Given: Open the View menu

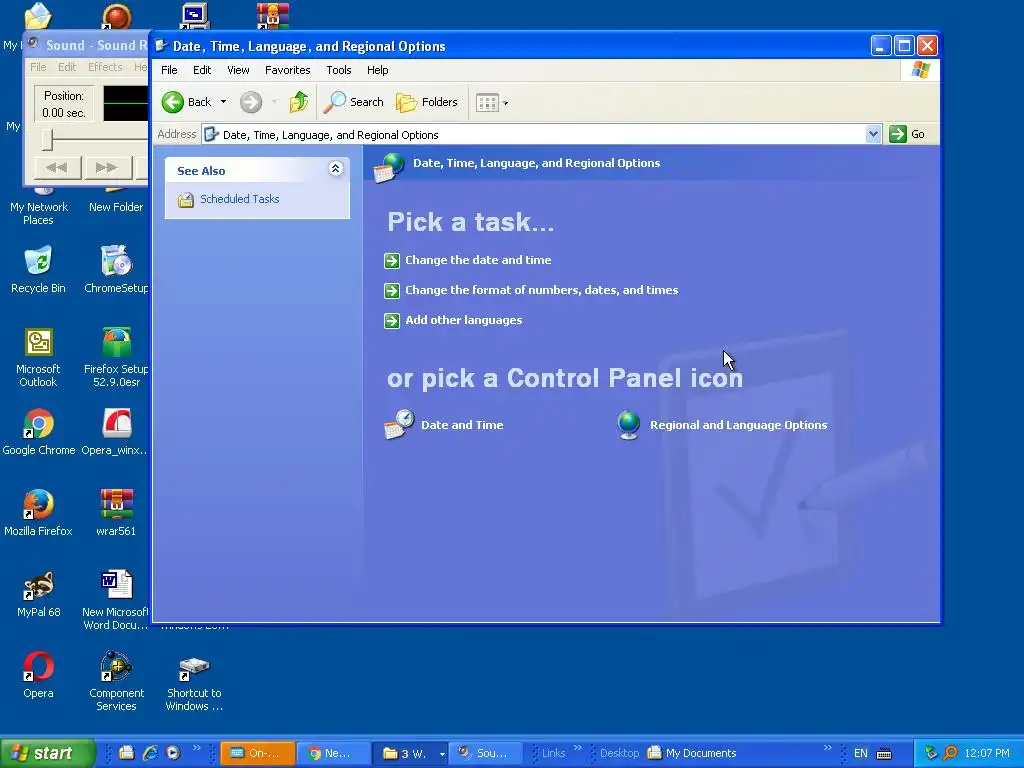Looking at the screenshot, I should click(238, 70).
